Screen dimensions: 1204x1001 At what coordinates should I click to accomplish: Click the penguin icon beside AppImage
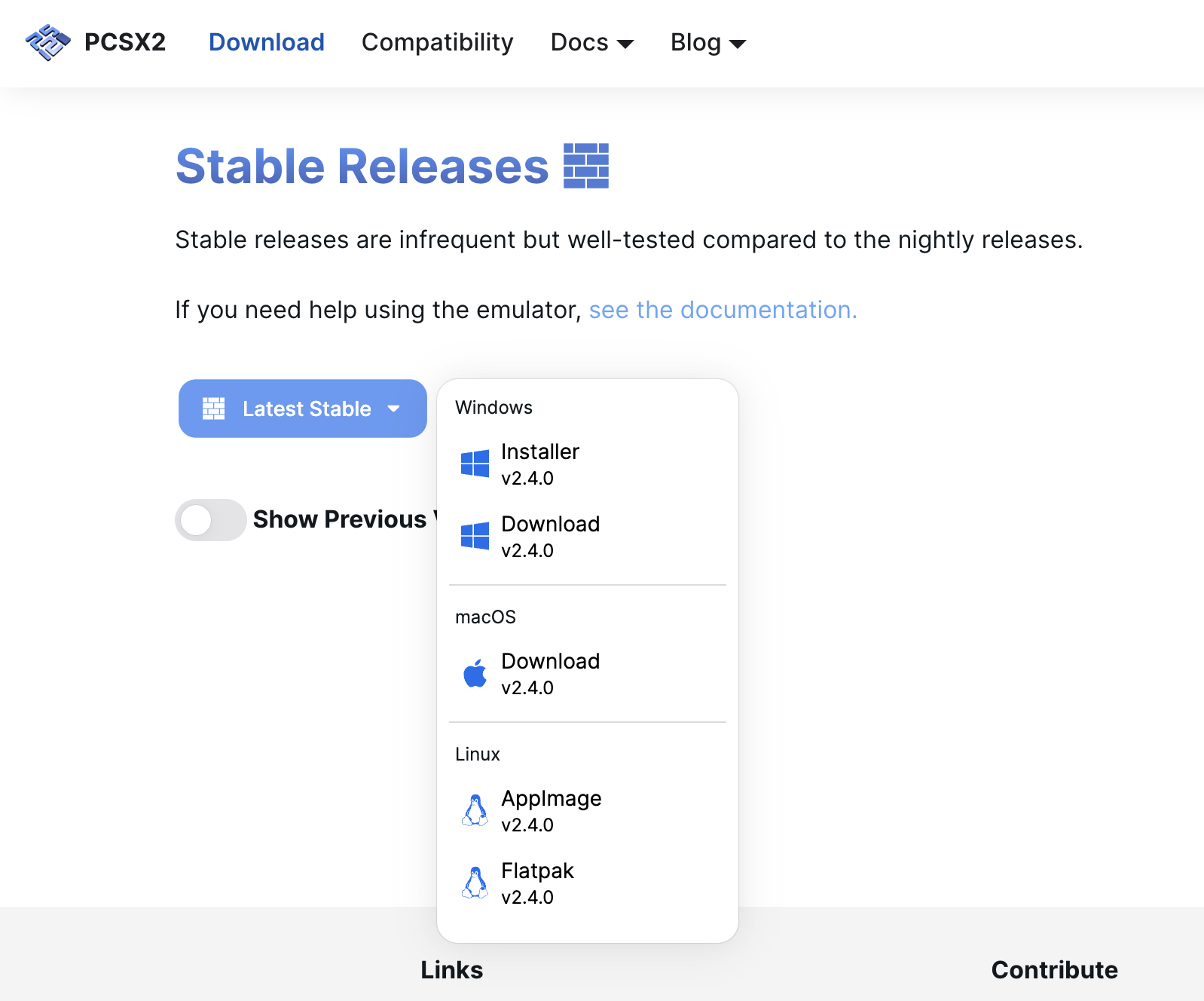tap(475, 810)
